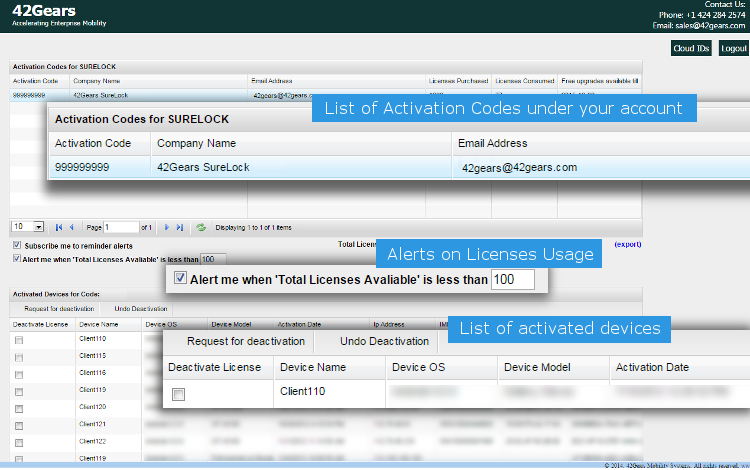Select enlarged '42Gears SureLock' company cell
This screenshot has height=470, width=750.
click(x=203, y=167)
